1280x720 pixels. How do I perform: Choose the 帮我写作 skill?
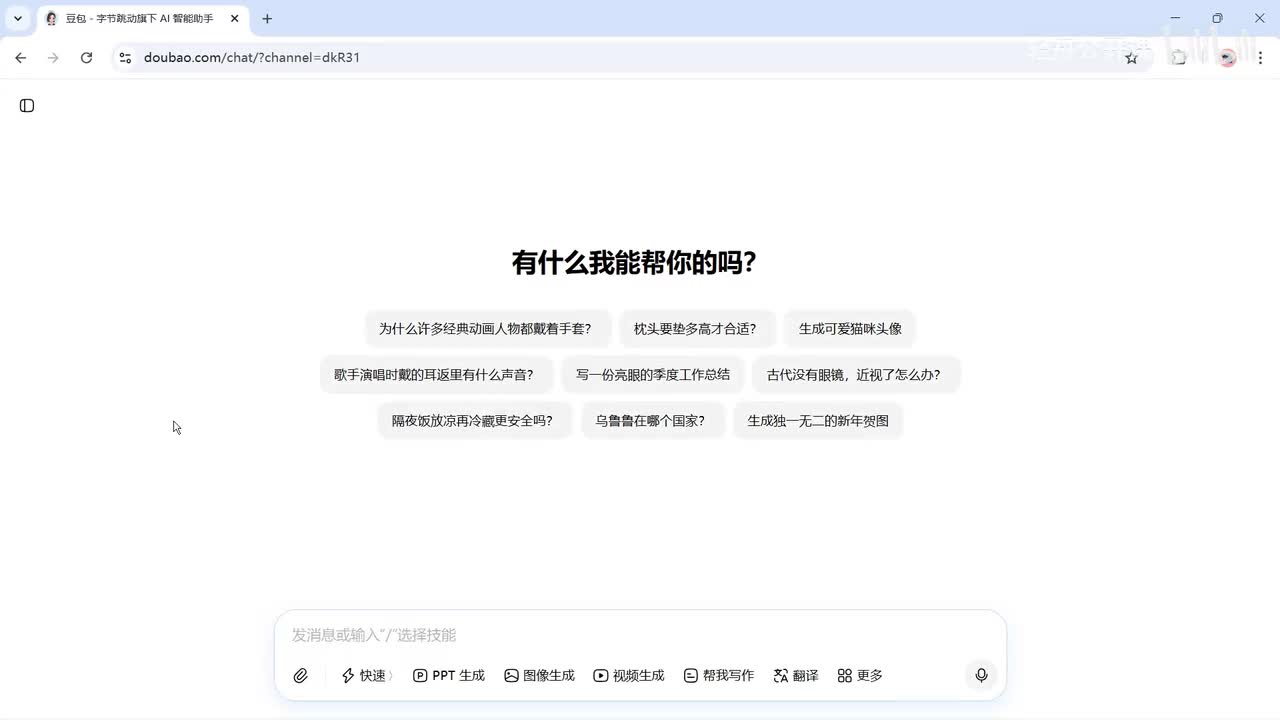click(x=719, y=676)
